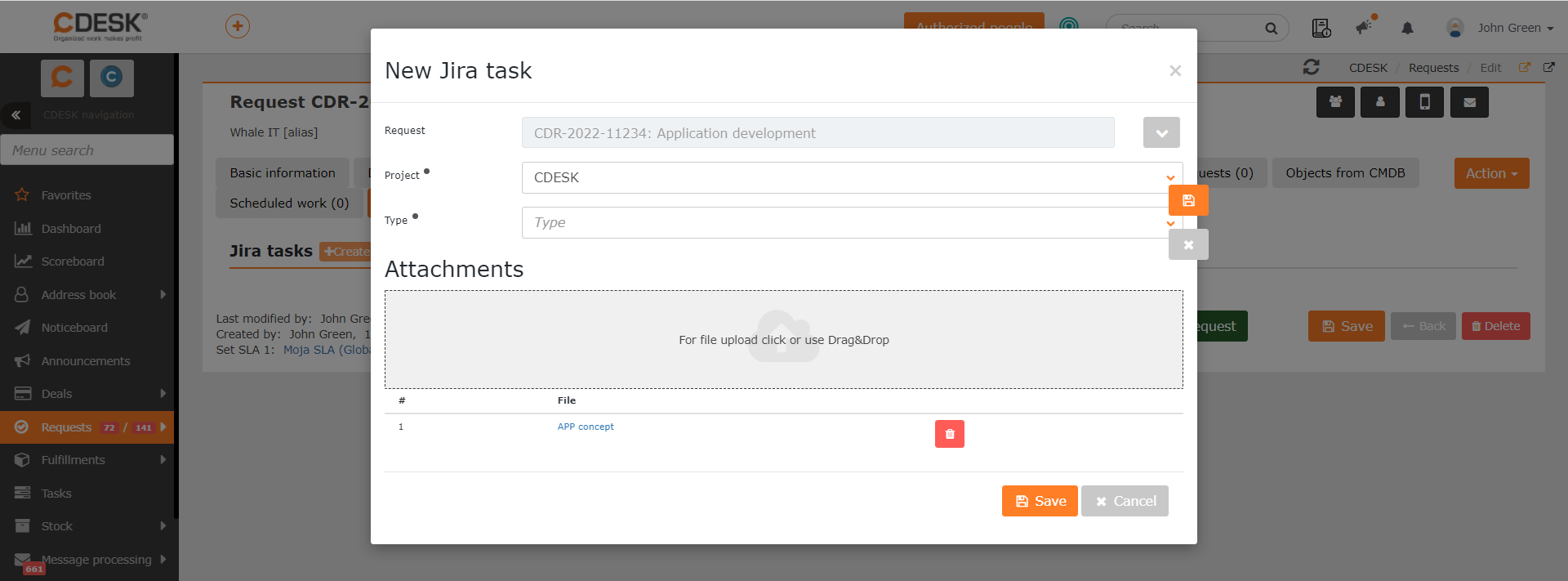The width and height of the screenshot is (1568, 581).
Task: Switch to the Objects from CMDB tab
Action: [x=1345, y=173]
